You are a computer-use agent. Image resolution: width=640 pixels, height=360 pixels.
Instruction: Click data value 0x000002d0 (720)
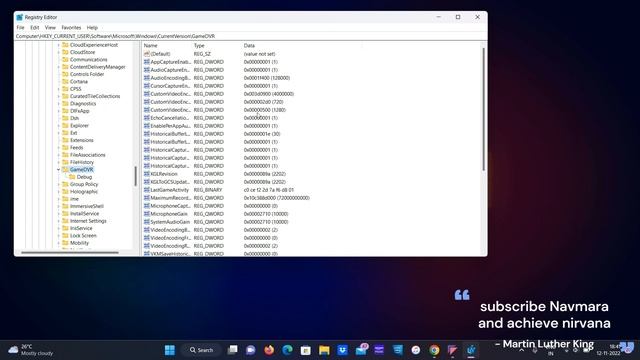coord(263,102)
